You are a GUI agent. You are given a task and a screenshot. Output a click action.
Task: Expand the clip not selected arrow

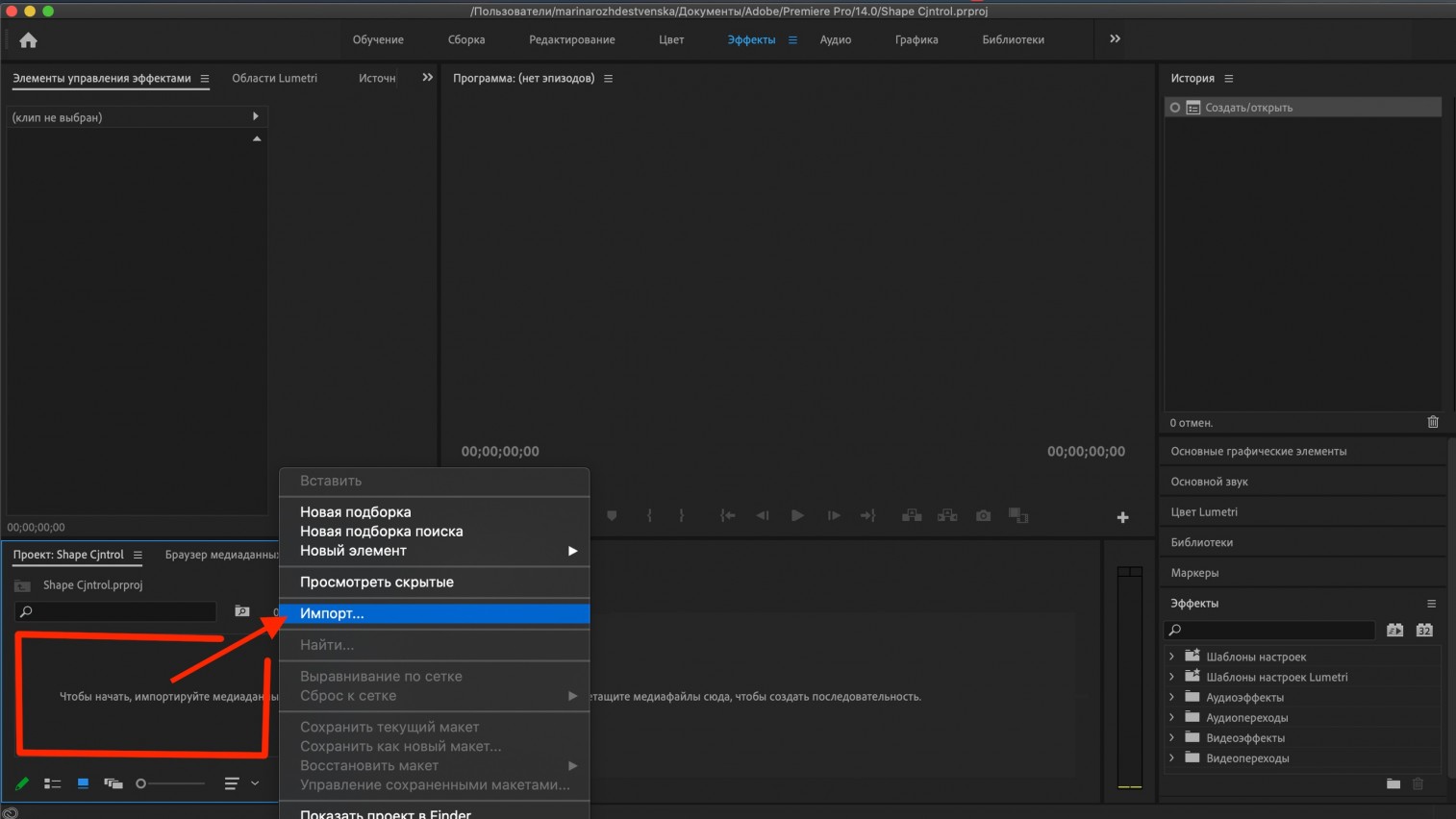pyautogui.click(x=255, y=116)
